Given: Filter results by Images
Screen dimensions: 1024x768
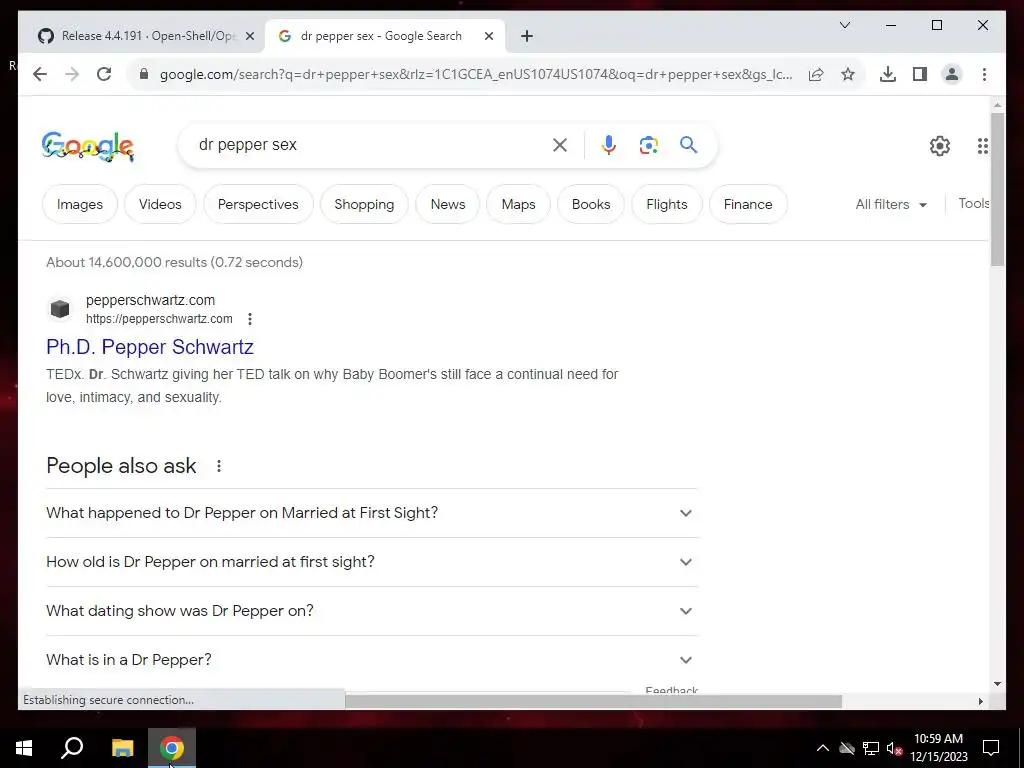Looking at the screenshot, I should tap(80, 204).
